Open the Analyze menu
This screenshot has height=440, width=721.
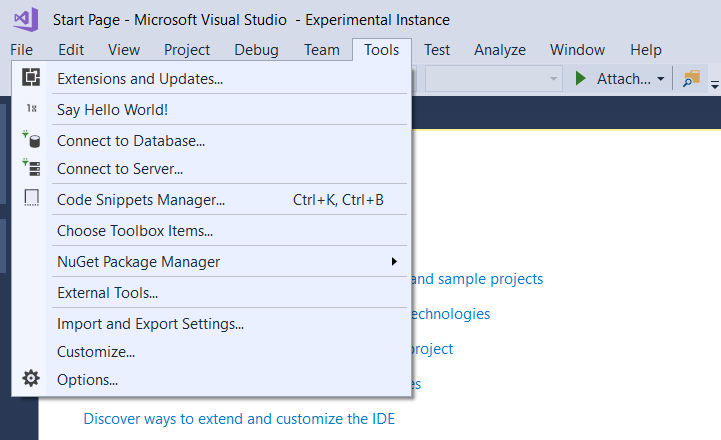pyautogui.click(x=500, y=50)
